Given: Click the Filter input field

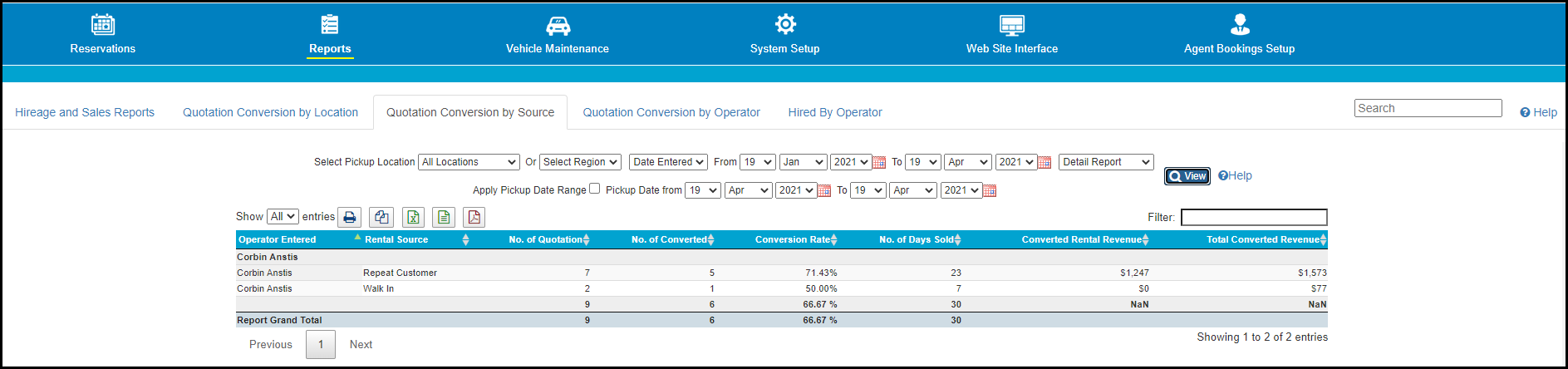Looking at the screenshot, I should click(x=1254, y=217).
